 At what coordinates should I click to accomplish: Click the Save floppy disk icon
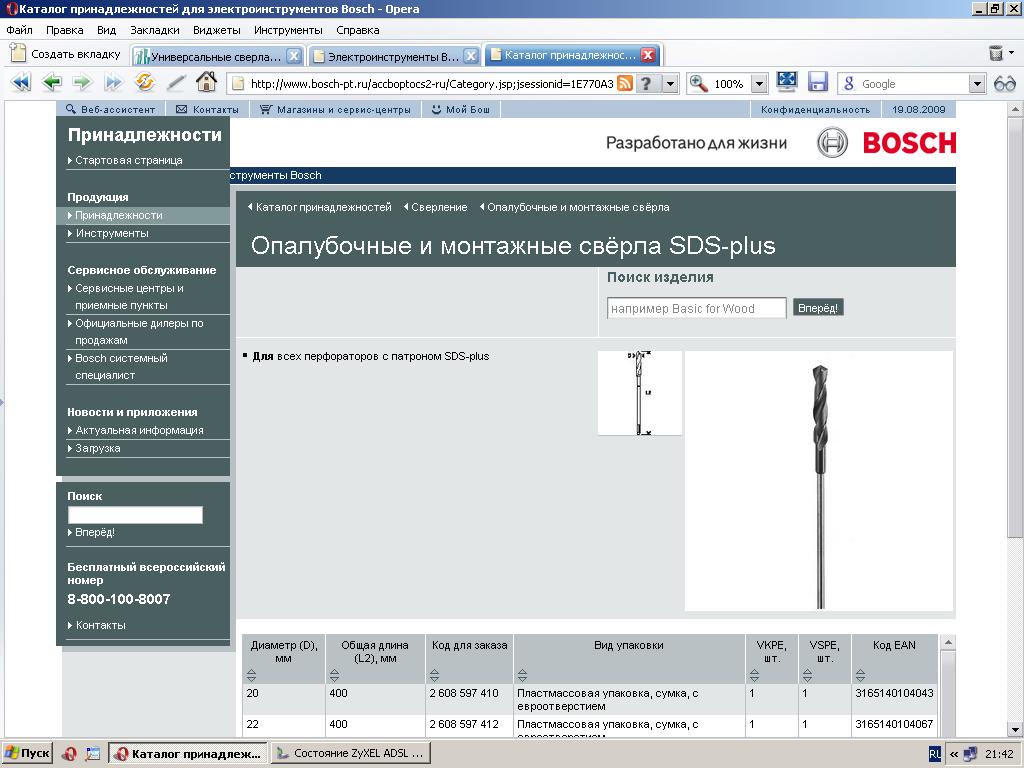pyautogui.click(x=818, y=82)
